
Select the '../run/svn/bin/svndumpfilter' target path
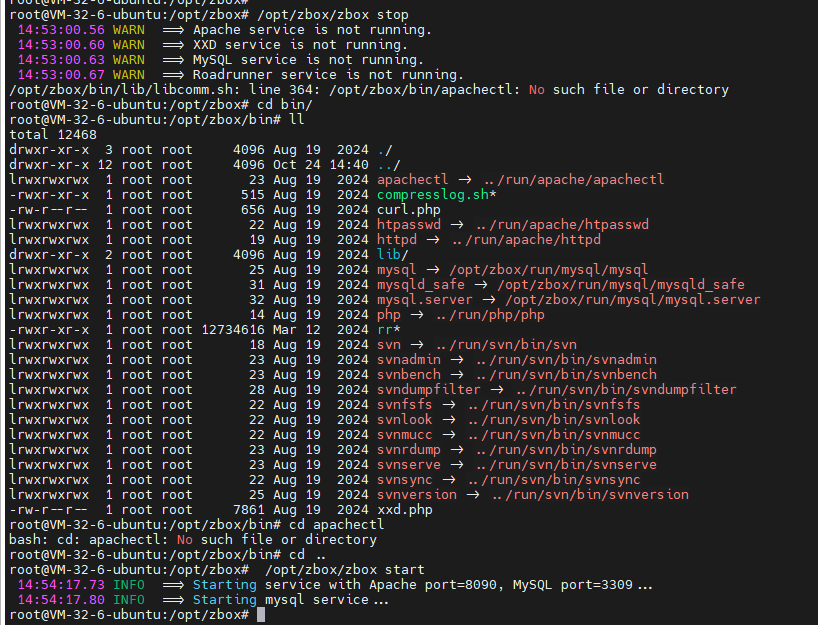click(x=626, y=390)
